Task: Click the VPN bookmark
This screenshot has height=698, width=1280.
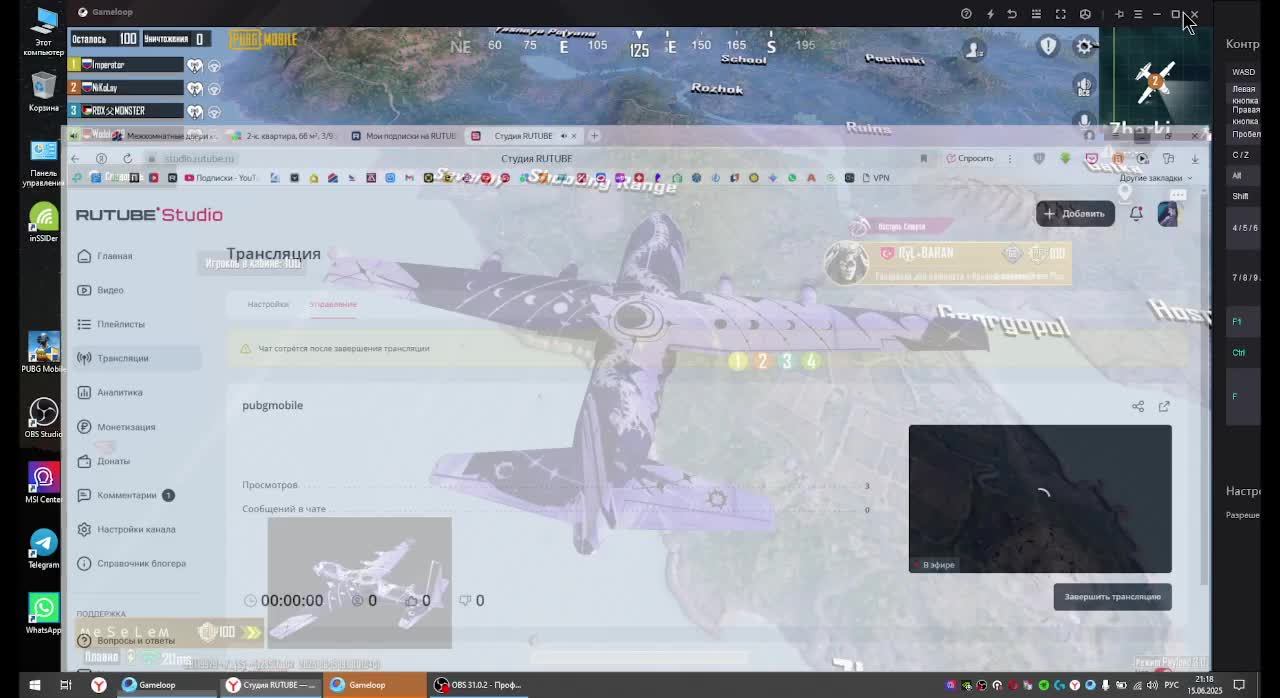Action: [x=875, y=178]
